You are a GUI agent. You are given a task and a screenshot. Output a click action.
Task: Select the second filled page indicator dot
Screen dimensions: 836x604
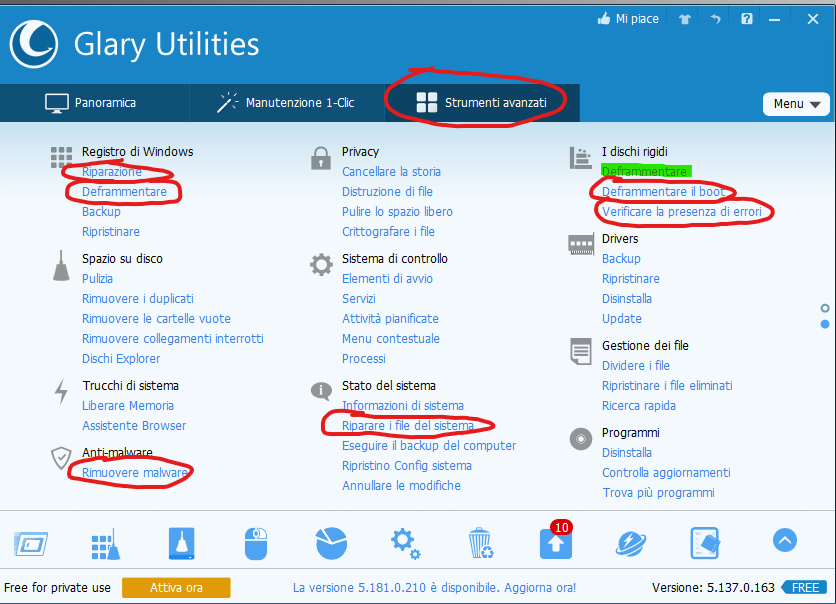[x=825, y=324]
